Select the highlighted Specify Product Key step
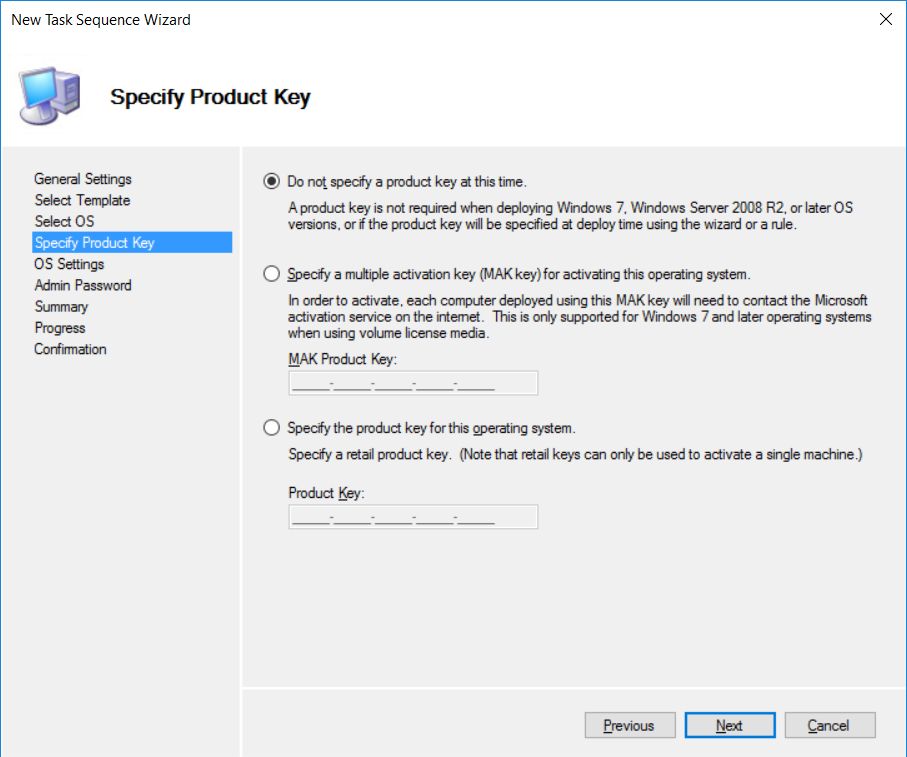The width and height of the screenshot is (907, 757). (132, 242)
